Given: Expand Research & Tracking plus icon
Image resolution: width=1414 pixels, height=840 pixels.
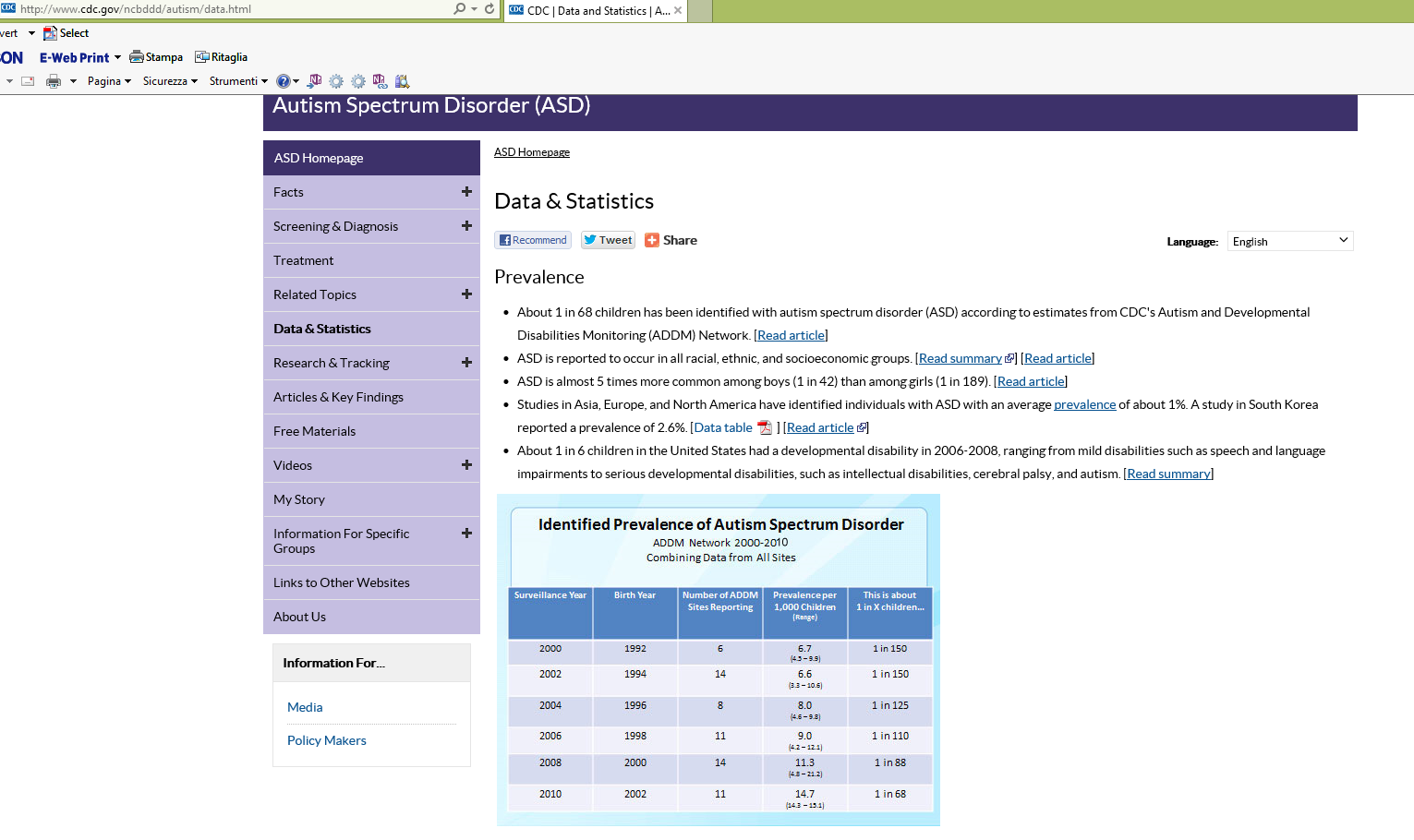Looking at the screenshot, I should (466, 363).
